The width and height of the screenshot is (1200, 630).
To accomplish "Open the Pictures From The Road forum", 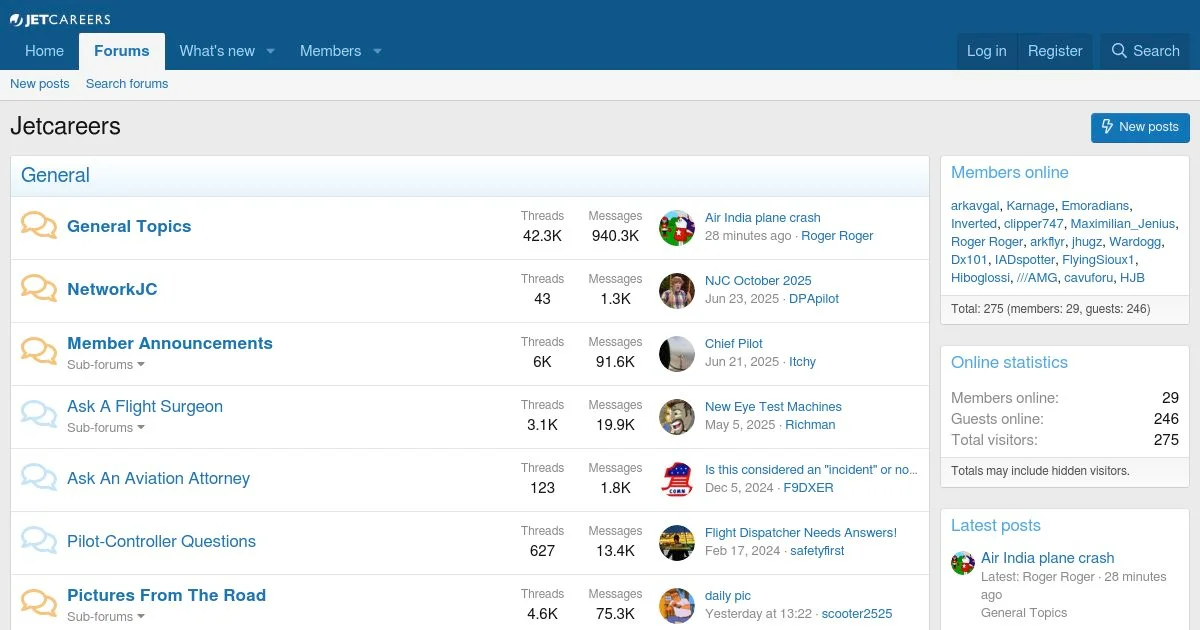I will tap(166, 595).
